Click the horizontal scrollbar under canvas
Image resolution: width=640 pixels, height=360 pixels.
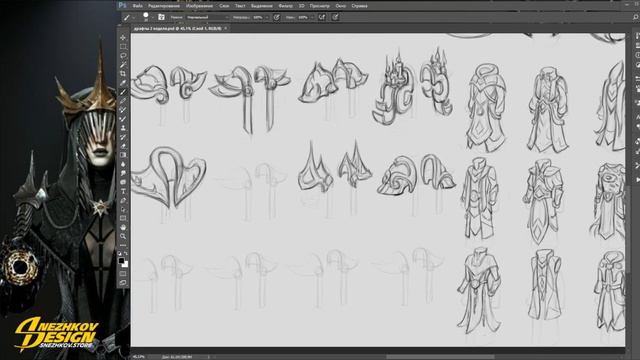(440, 357)
